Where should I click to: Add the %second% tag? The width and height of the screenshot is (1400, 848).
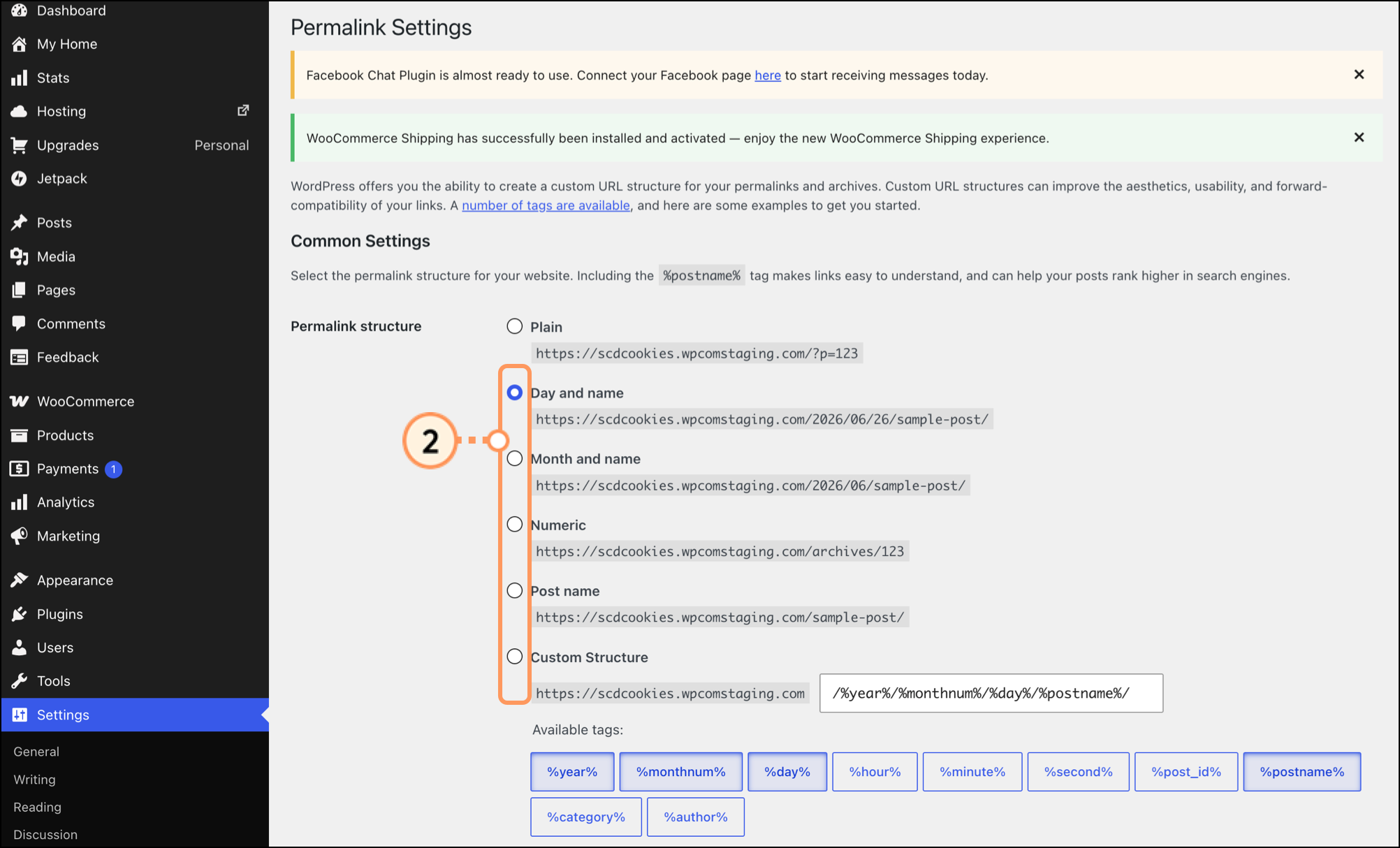(1079, 772)
